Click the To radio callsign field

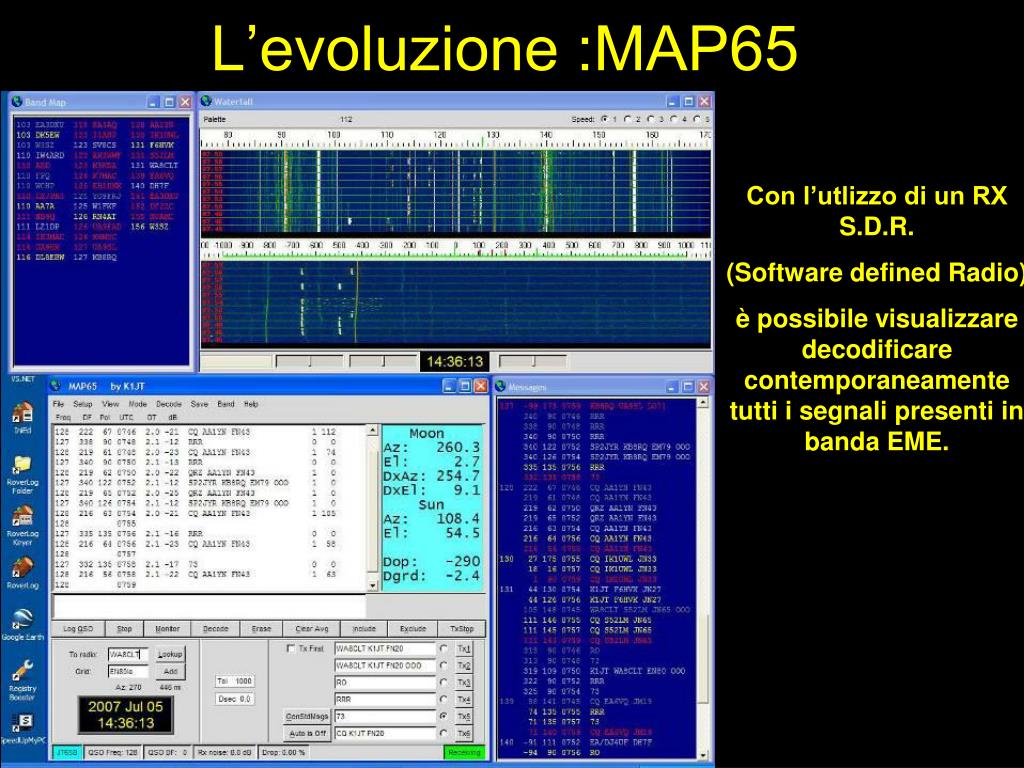pyautogui.click(x=128, y=654)
